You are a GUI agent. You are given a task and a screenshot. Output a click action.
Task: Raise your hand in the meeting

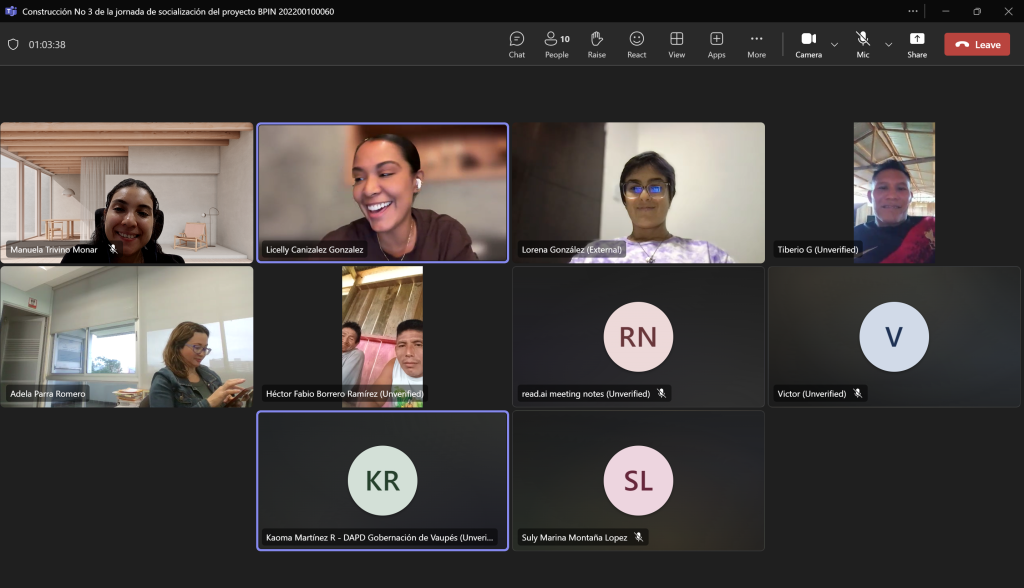point(596,44)
